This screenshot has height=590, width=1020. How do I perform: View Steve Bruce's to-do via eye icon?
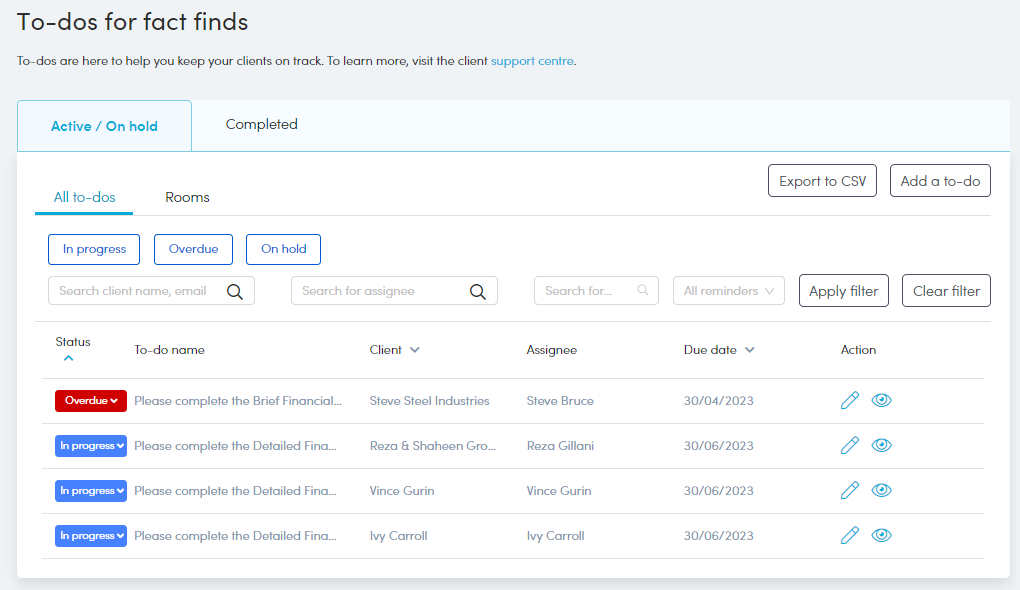coord(881,400)
